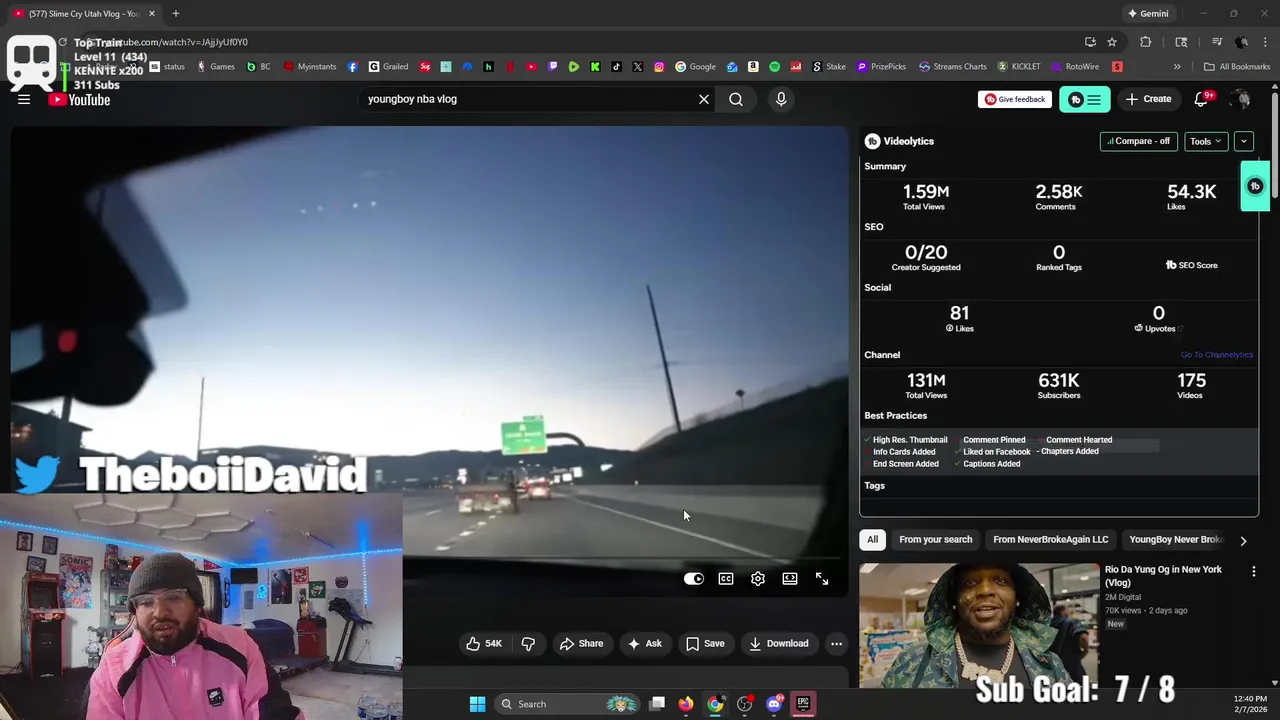Screen dimensions: 1280x720
Task: Show more bookmarks with the double chevron
Action: pos(1177,67)
